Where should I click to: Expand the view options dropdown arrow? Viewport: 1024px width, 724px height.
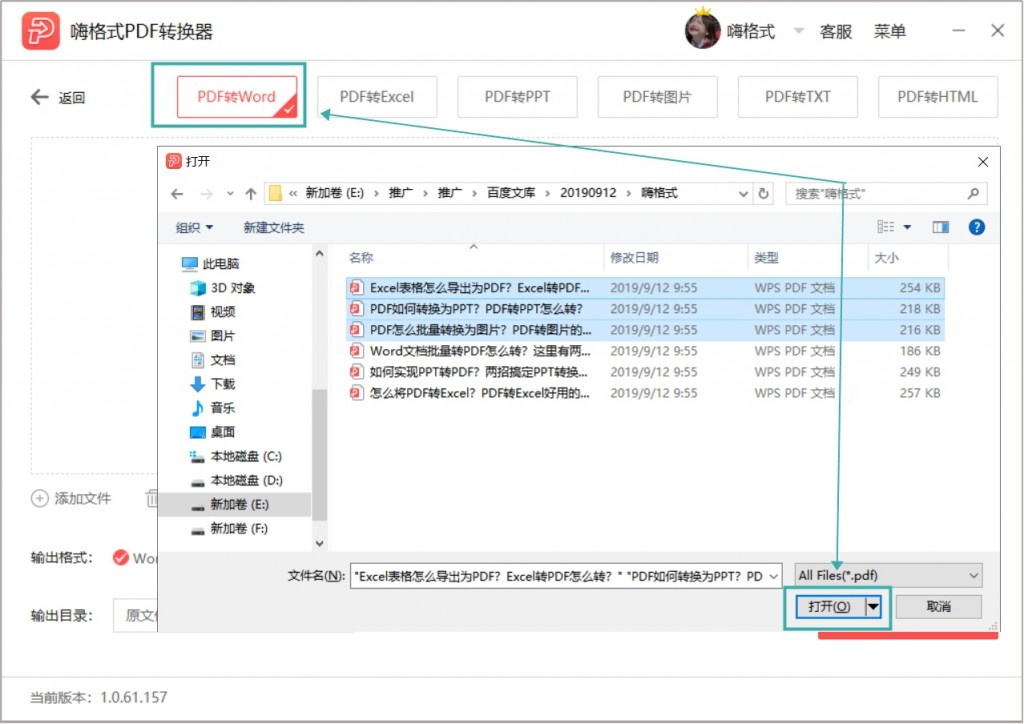pos(907,227)
